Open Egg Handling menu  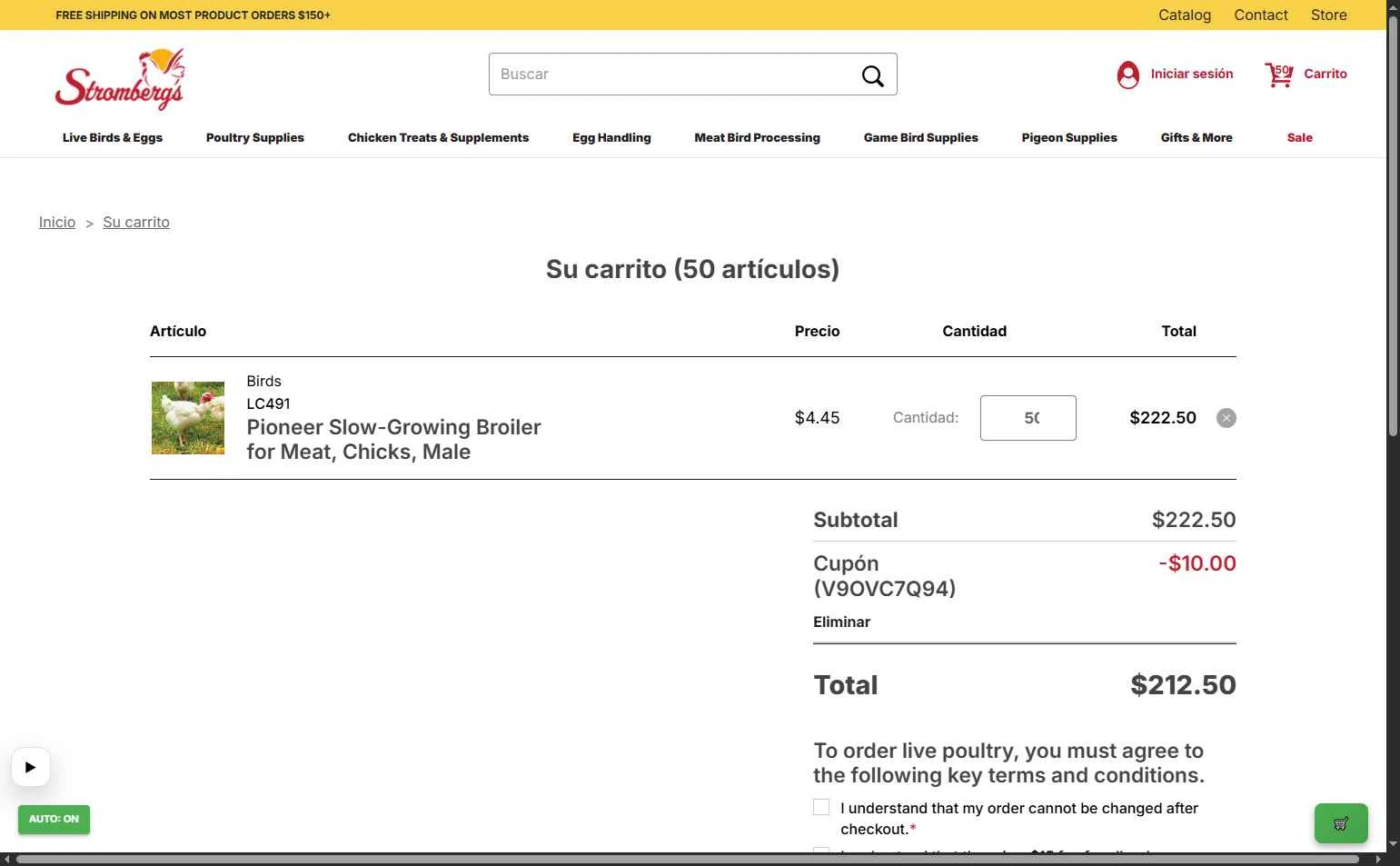click(611, 138)
